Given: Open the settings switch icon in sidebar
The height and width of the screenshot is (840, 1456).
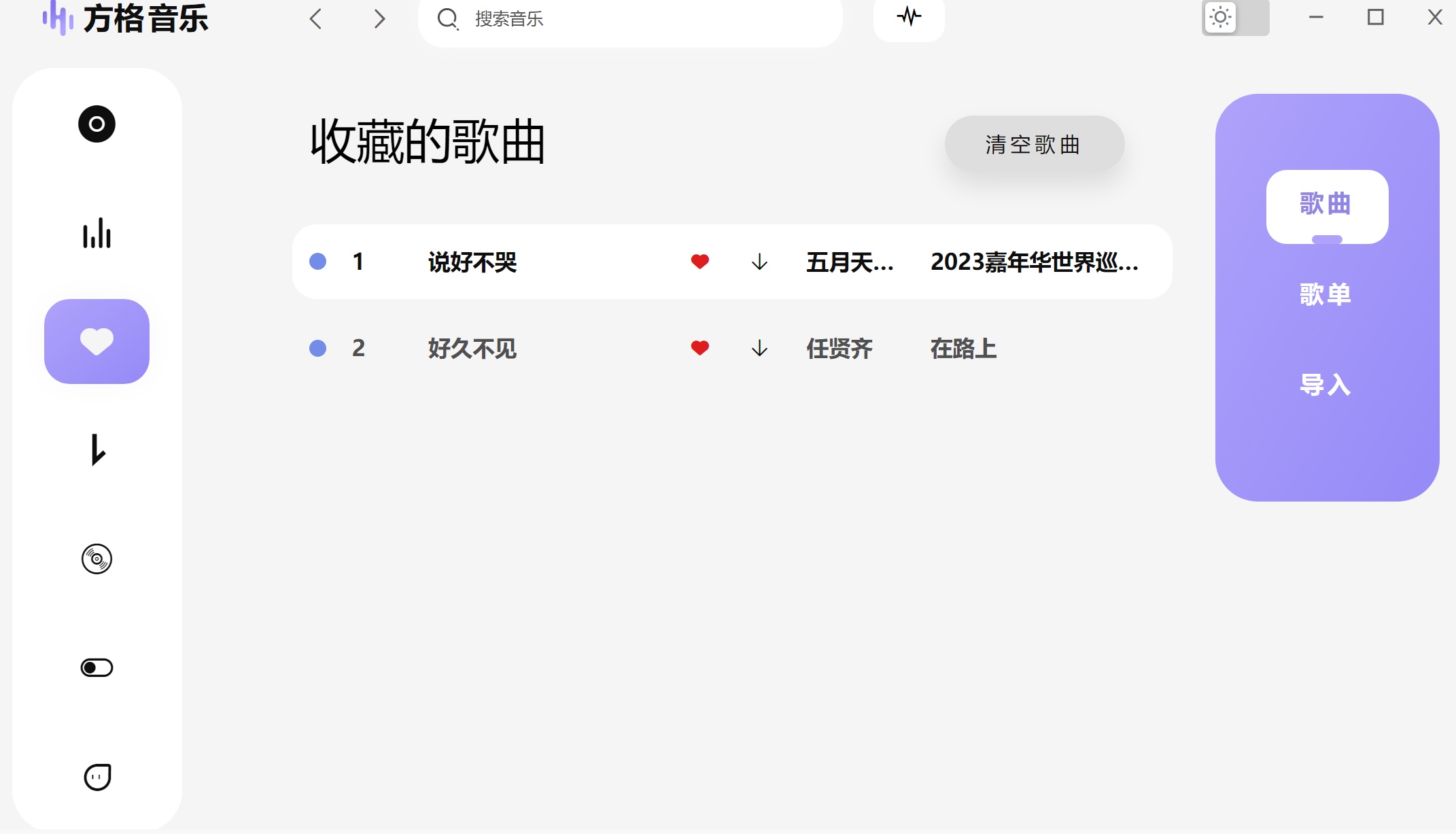Looking at the screenshot, I should pyautogui.click(x=97, y=667).
